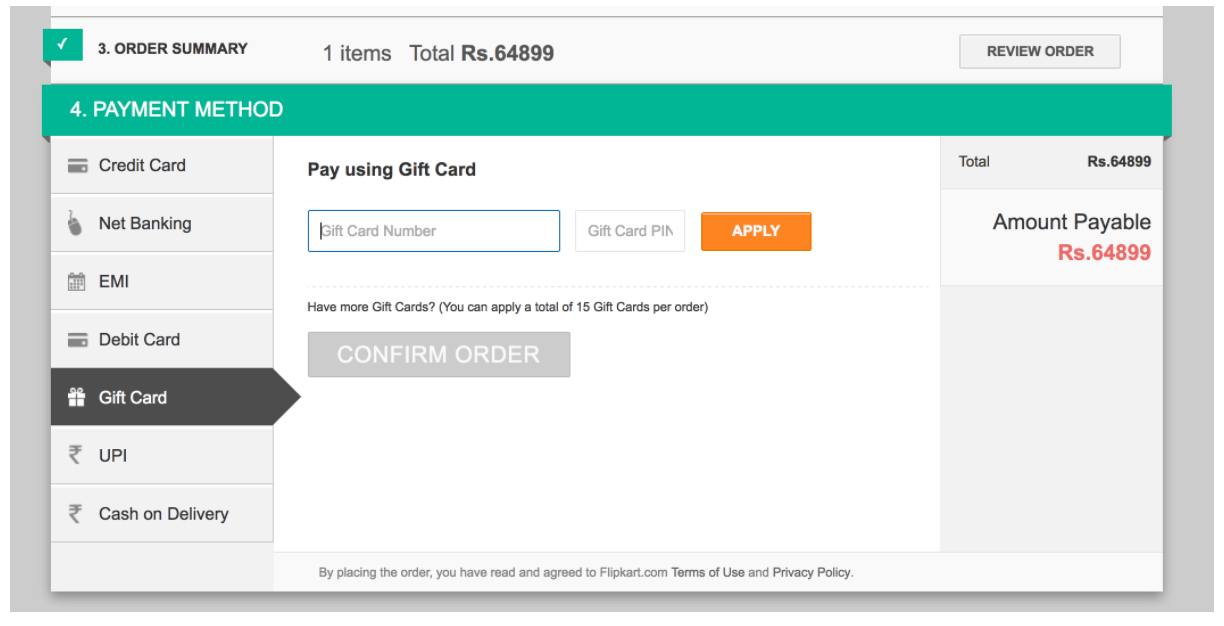
Task: Click the Order Summary green checkmark
Action: tap(62, 45)
